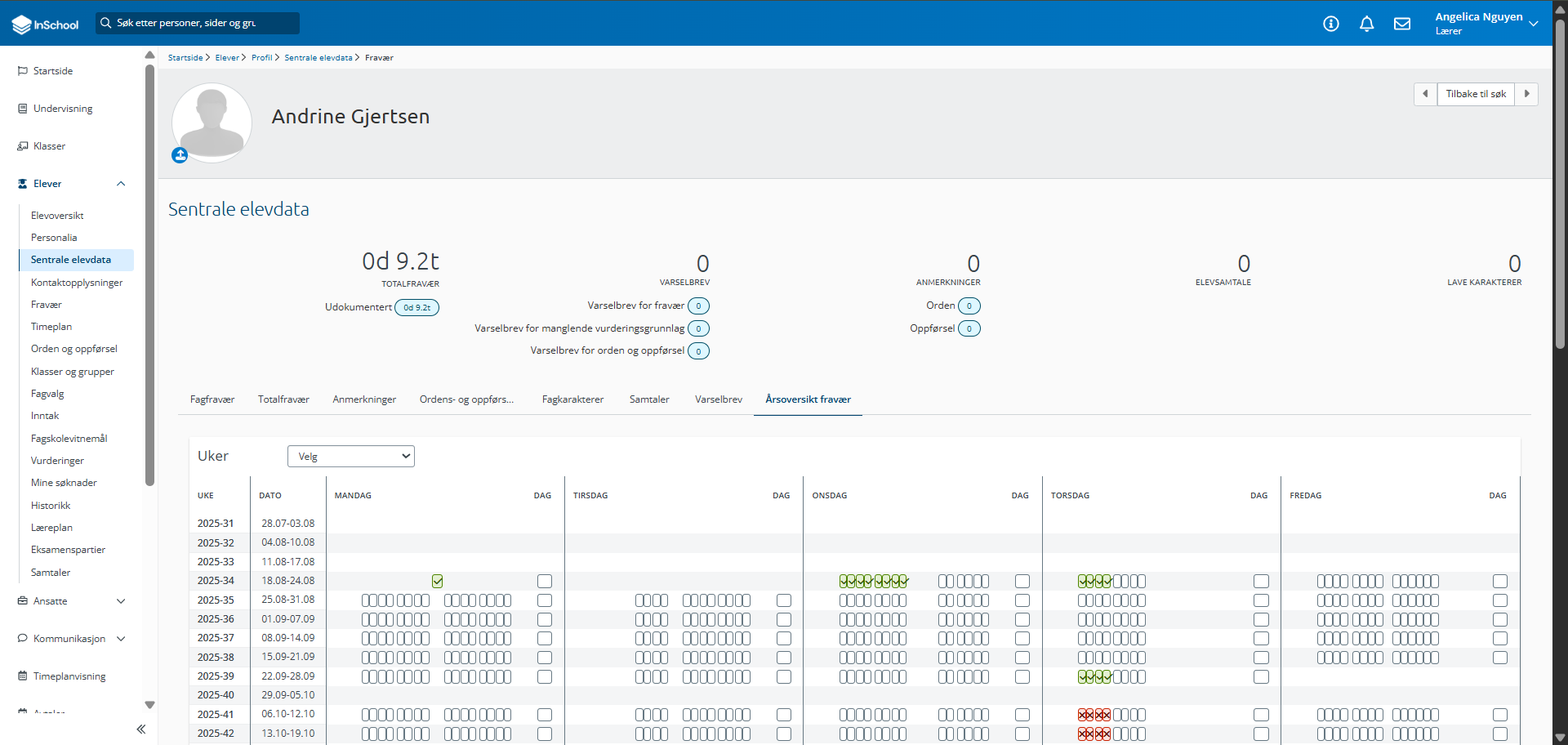This screenshot has height=745, width=1568.
Task: Open the notifications bell icon
Action: click(1366, 24)
